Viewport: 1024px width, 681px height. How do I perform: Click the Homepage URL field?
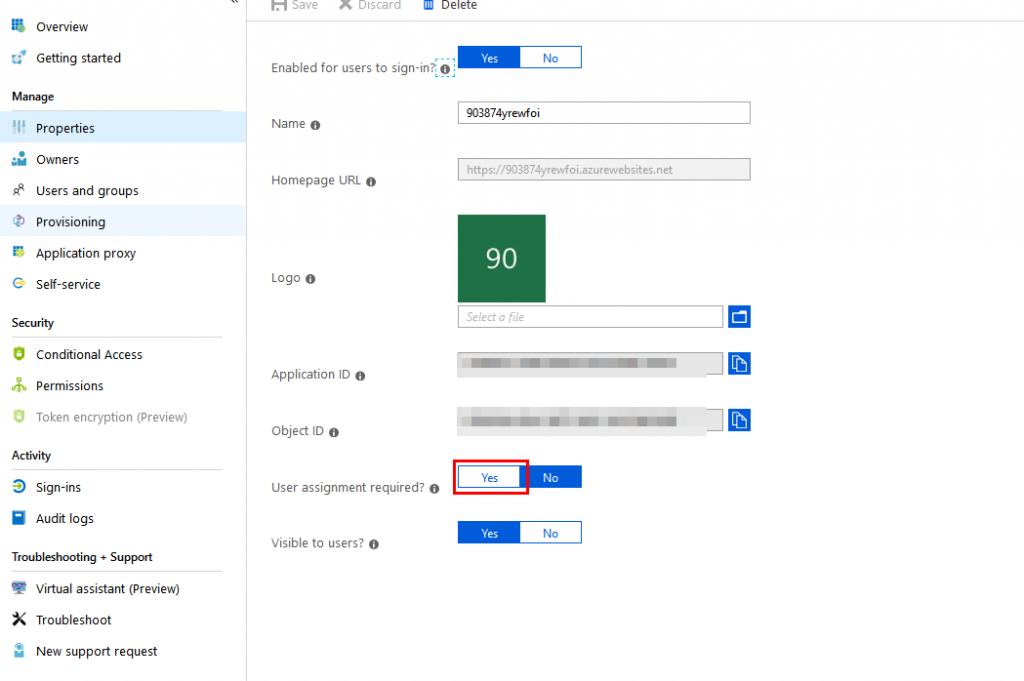click(x=604, y=170)
